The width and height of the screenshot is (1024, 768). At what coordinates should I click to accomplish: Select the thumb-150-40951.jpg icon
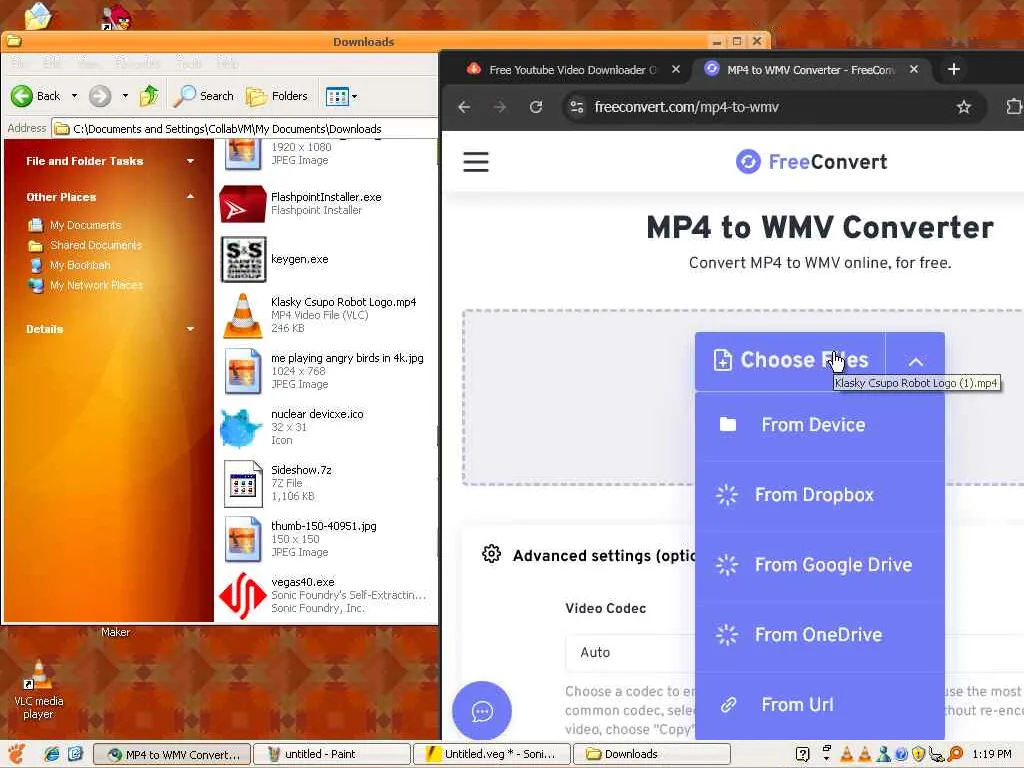243,539
